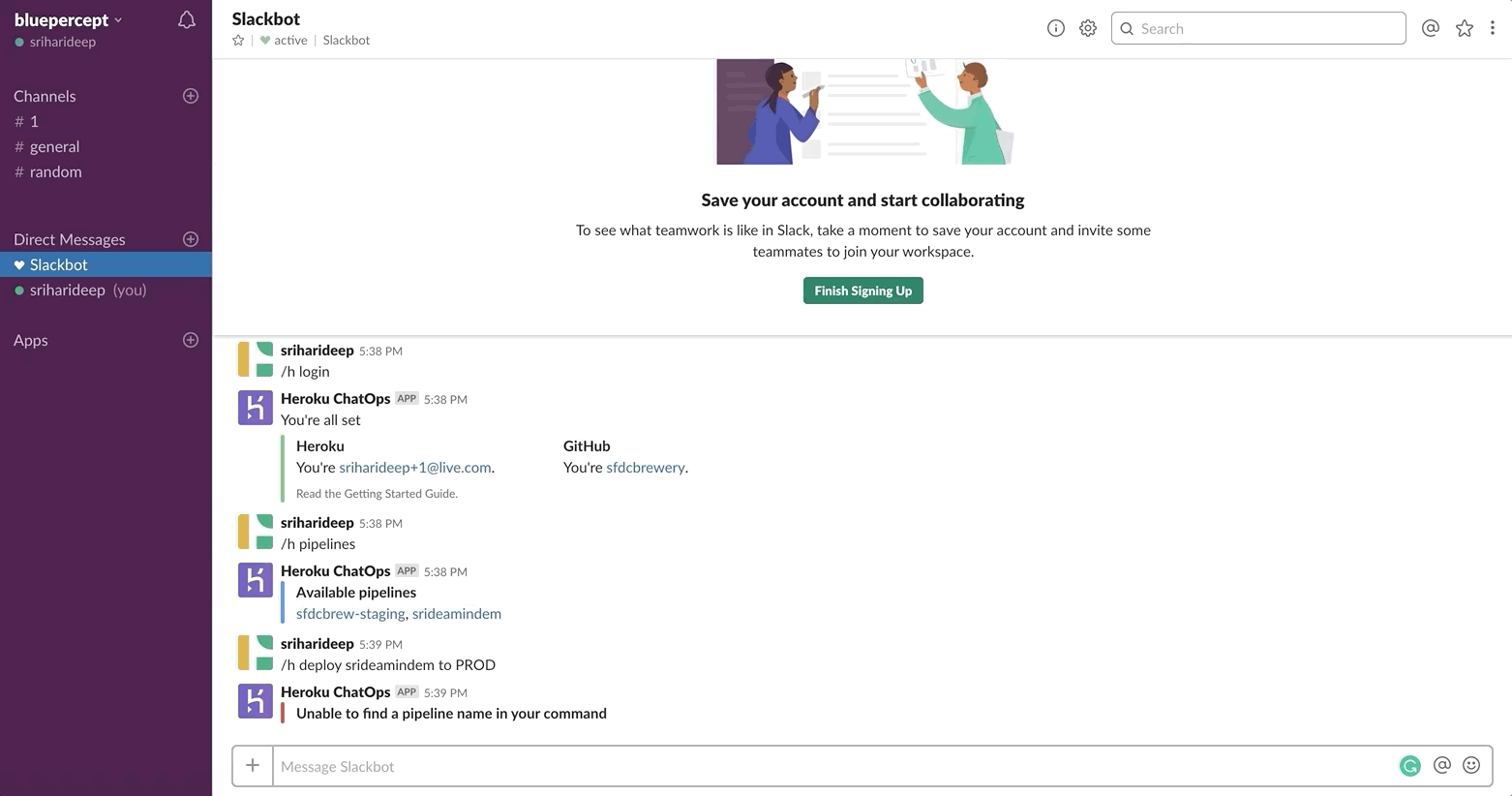Click "You're all set" message text
This screenshot has height=796, width=1512.
click(x=320, y=419)
